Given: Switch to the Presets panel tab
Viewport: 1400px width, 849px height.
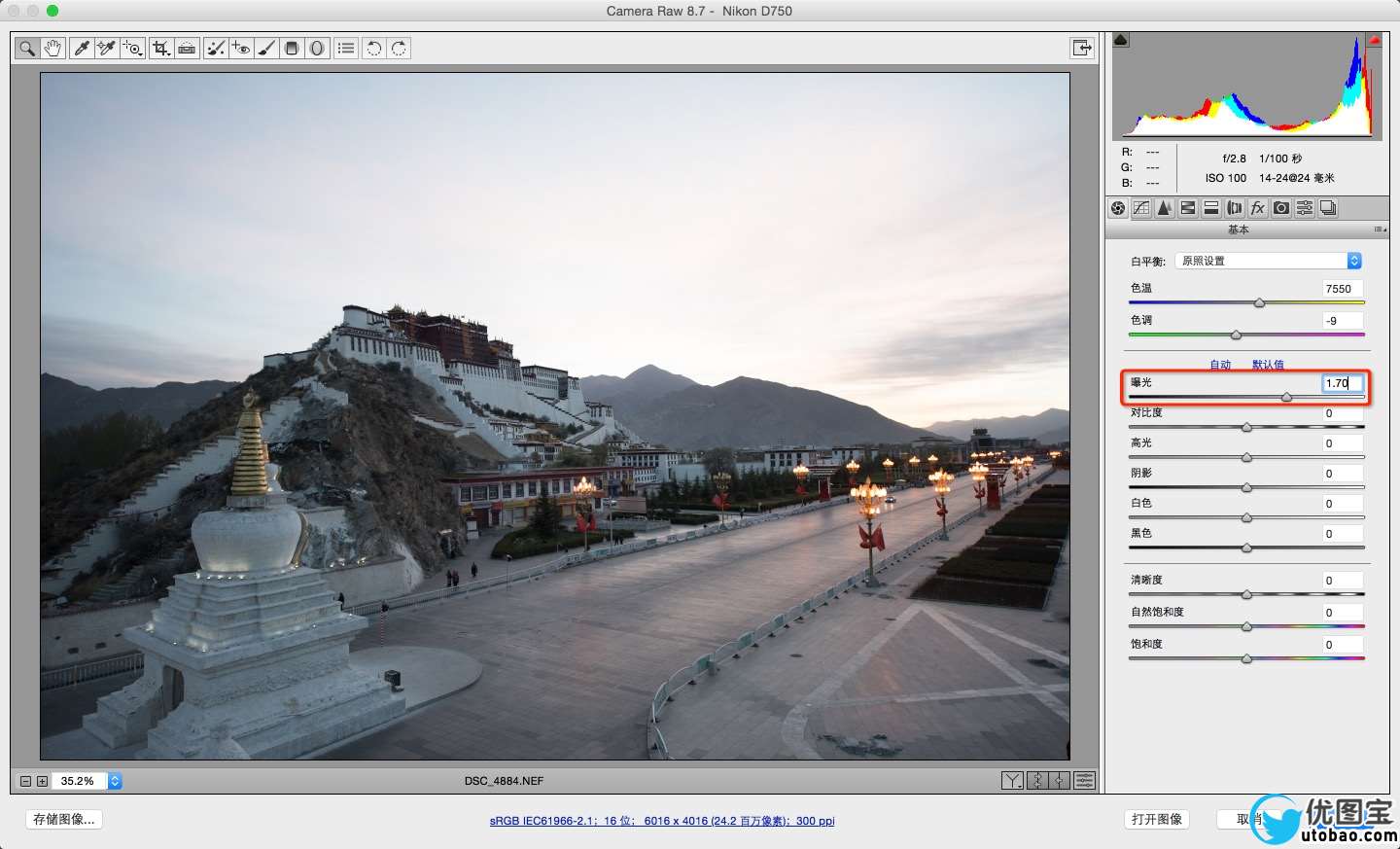Looking at the screenshot, I should (1305, 207).
